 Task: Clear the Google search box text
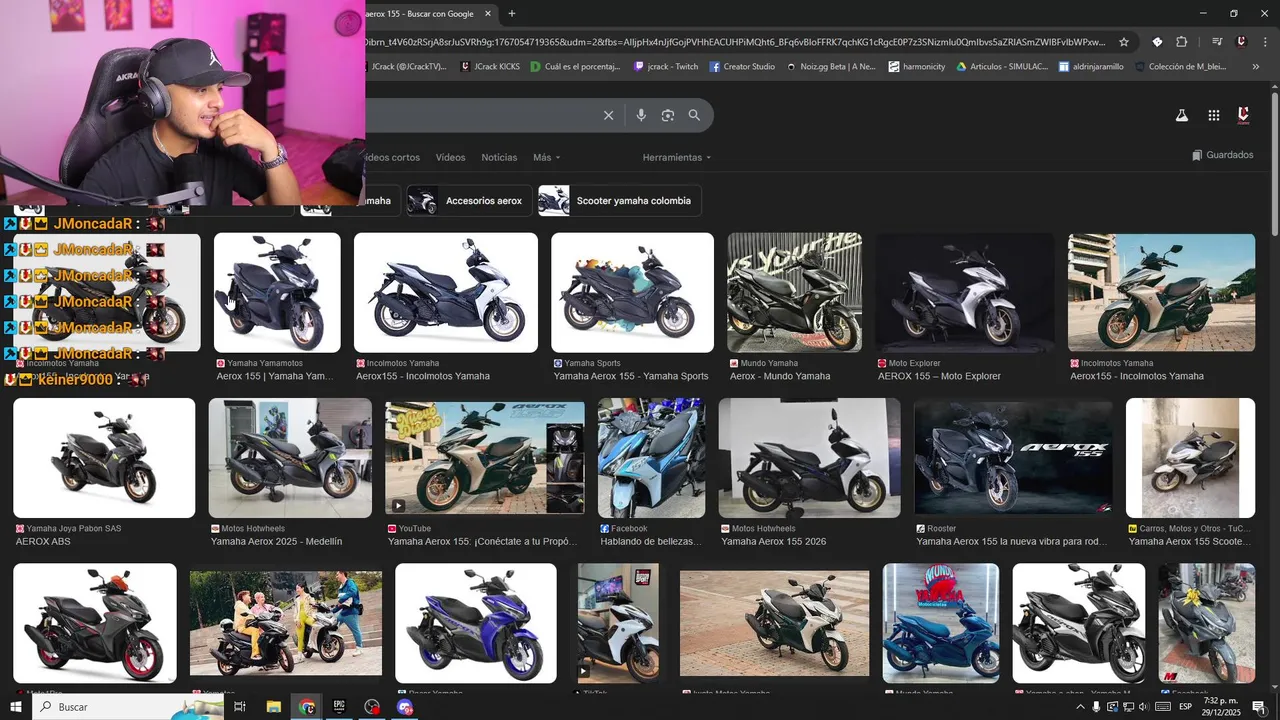pyautogui.click(x=608, y=115)
